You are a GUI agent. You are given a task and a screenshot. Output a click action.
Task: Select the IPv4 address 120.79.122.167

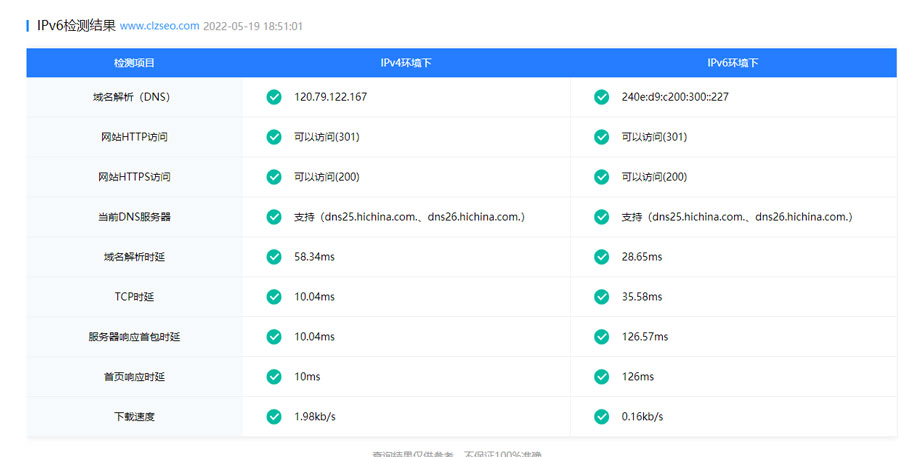pyautogui.click(x=330, y=97)
